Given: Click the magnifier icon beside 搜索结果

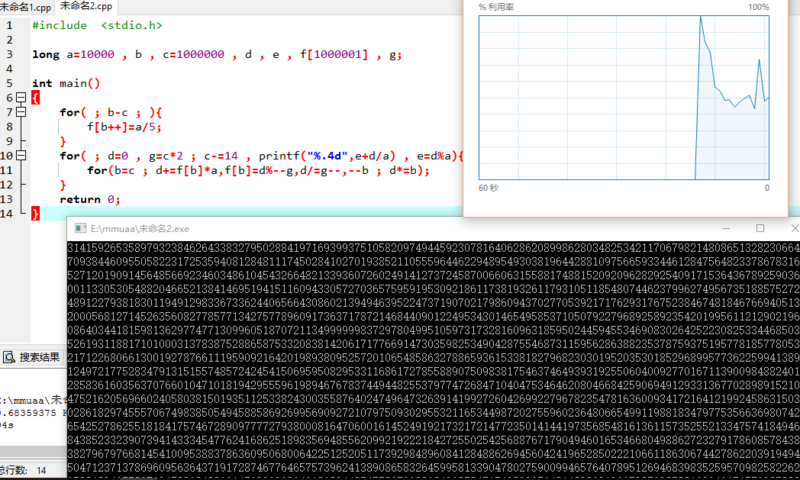Looking at the screenshot, I should (x=9, y=358).
